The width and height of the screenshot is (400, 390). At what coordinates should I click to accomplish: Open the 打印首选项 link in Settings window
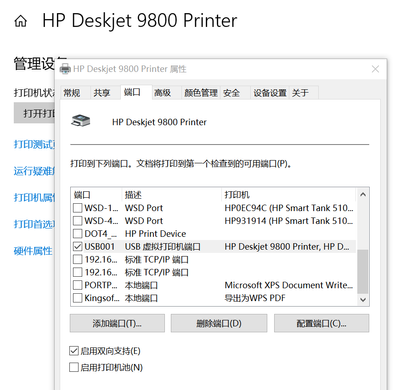click(x=34, y=224)
